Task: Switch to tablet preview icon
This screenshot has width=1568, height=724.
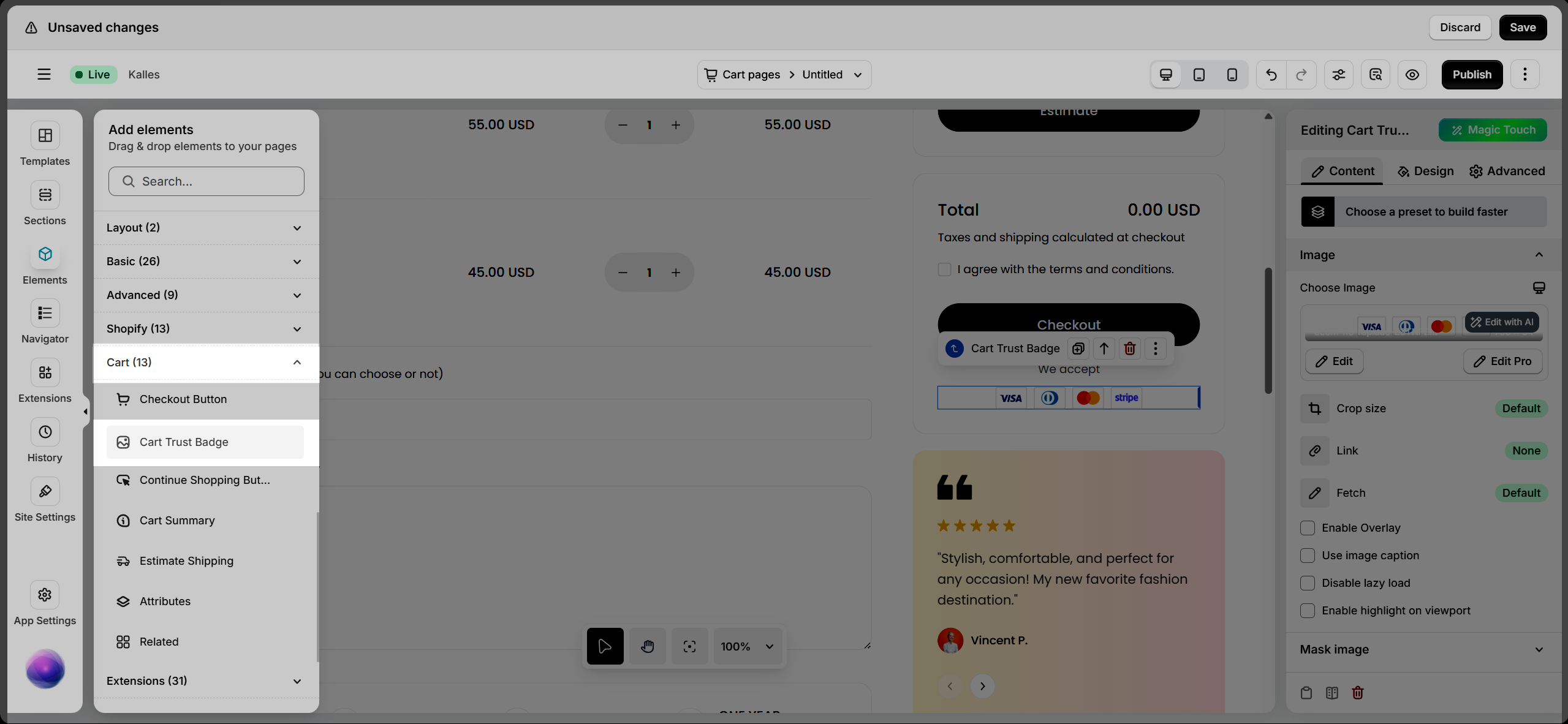Action: coord(1199,75)
